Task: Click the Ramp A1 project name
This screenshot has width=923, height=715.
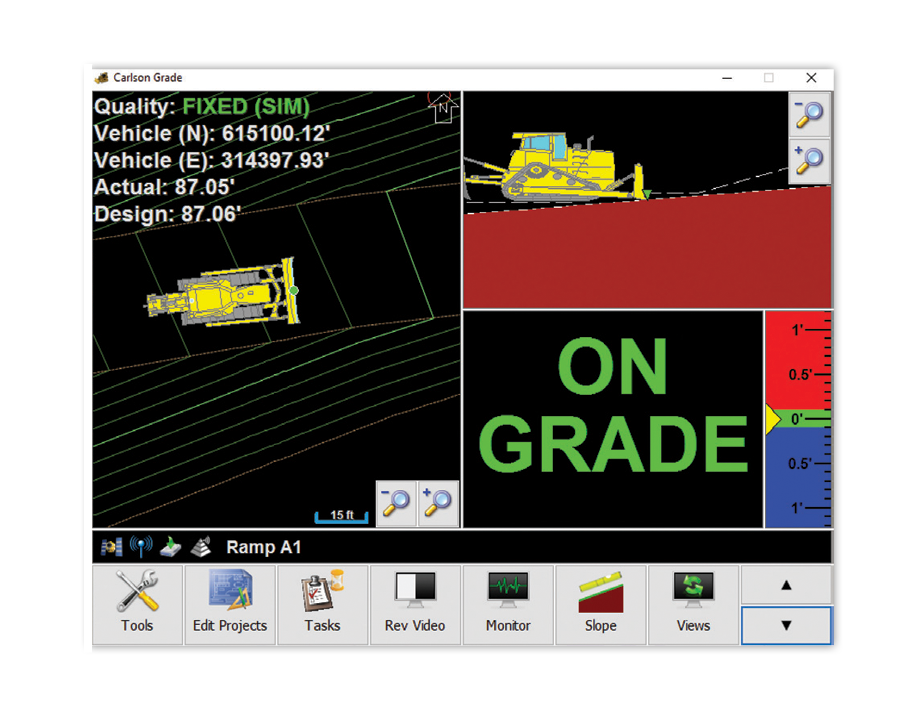Action: coord(263,547)
